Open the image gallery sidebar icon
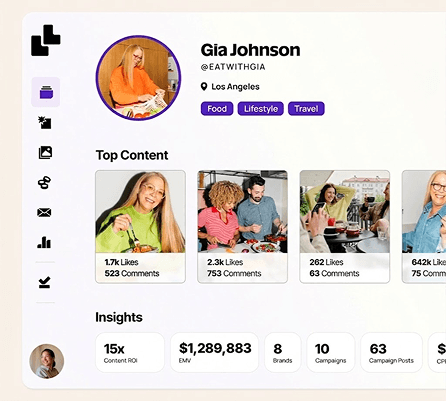The width and height of the screenshot is (446, 401). click(x=45, y=152)
